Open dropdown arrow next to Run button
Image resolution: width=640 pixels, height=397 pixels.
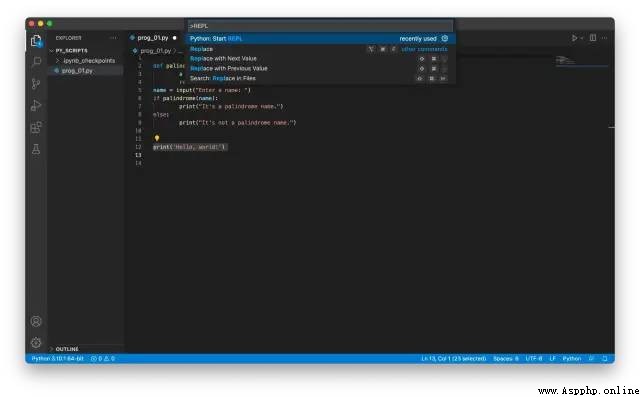[x=582, y=38]
